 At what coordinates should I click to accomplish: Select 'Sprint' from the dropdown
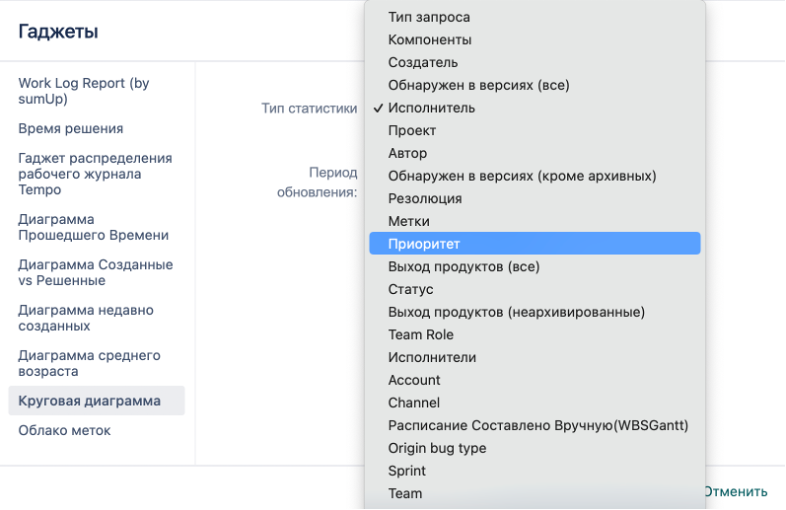tap(407, 471)
